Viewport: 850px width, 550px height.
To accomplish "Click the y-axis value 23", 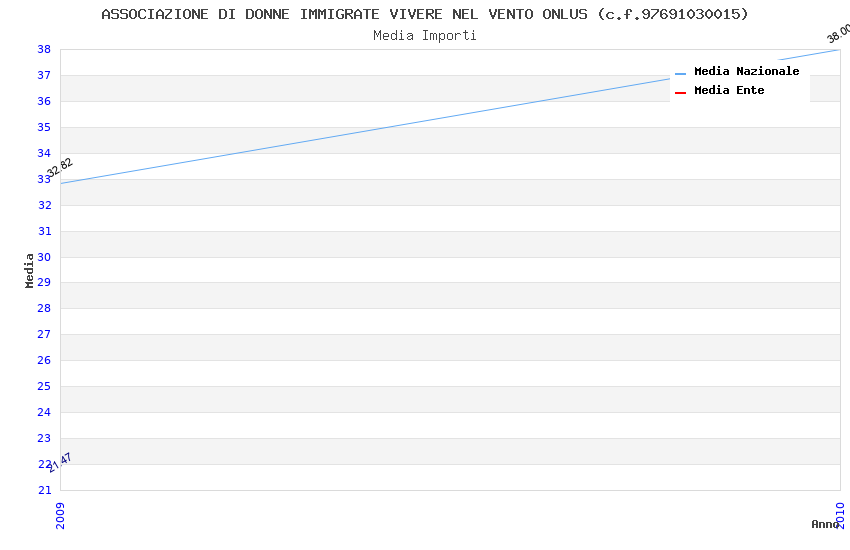I will pyautogui.click(x=44, y=438).
